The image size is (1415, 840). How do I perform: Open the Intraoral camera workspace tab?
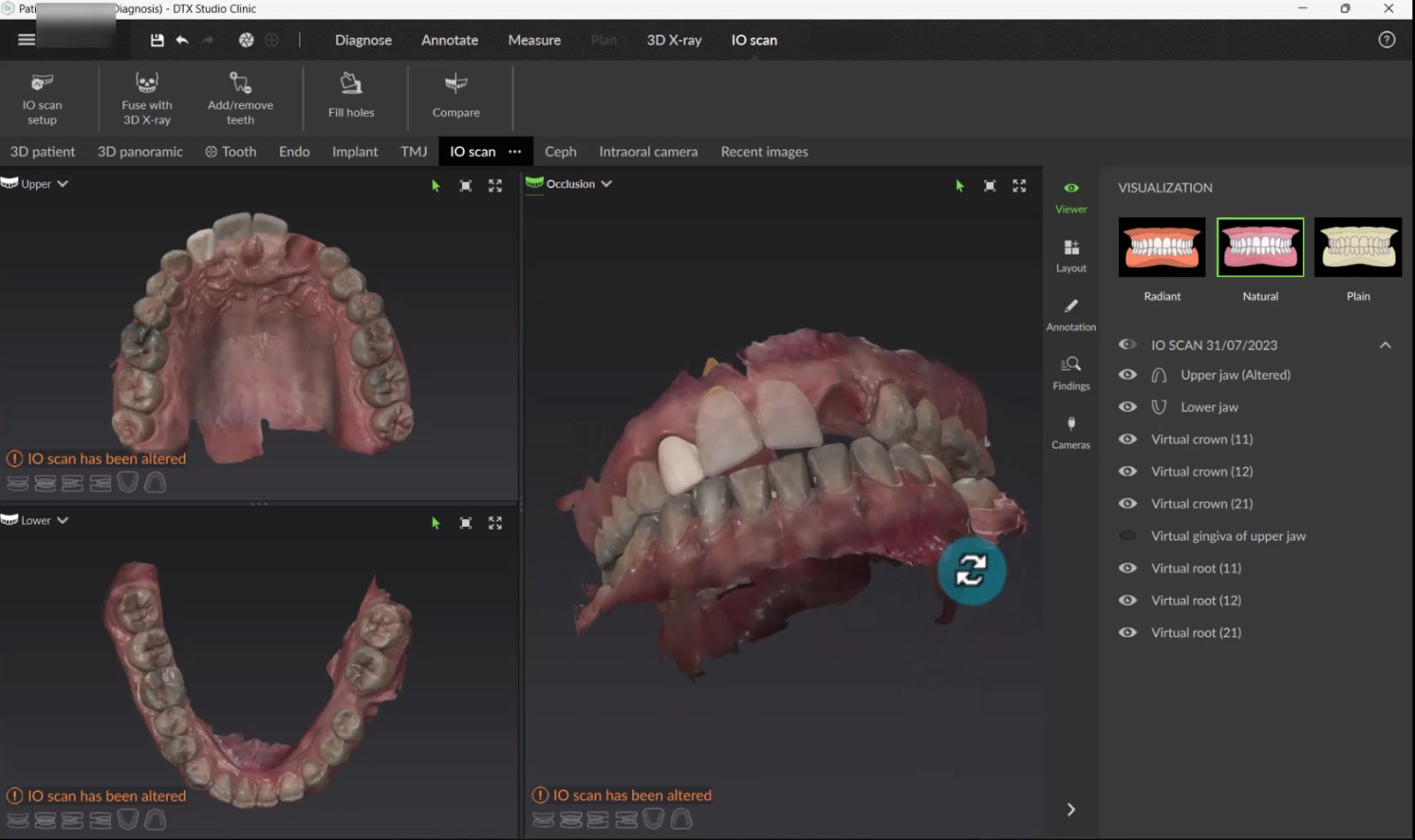[648, 151]
